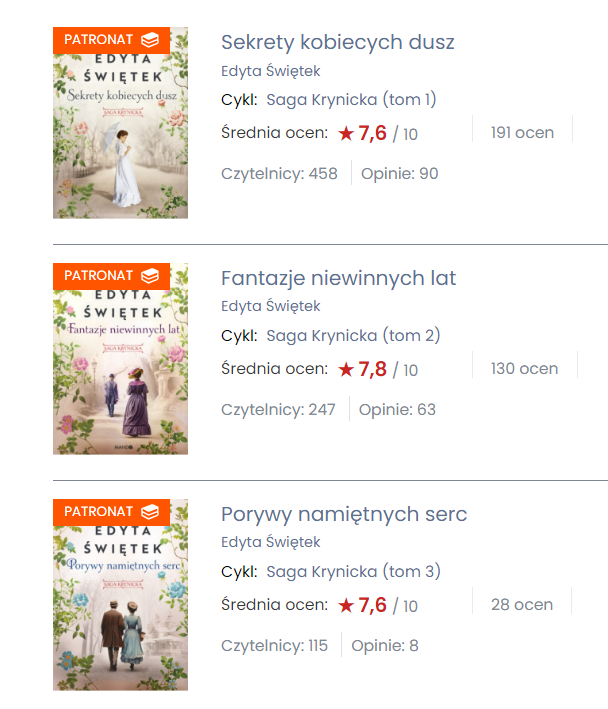
Task: Open Saga Krynicka (tom 3) series link
Action: point(353,571)
